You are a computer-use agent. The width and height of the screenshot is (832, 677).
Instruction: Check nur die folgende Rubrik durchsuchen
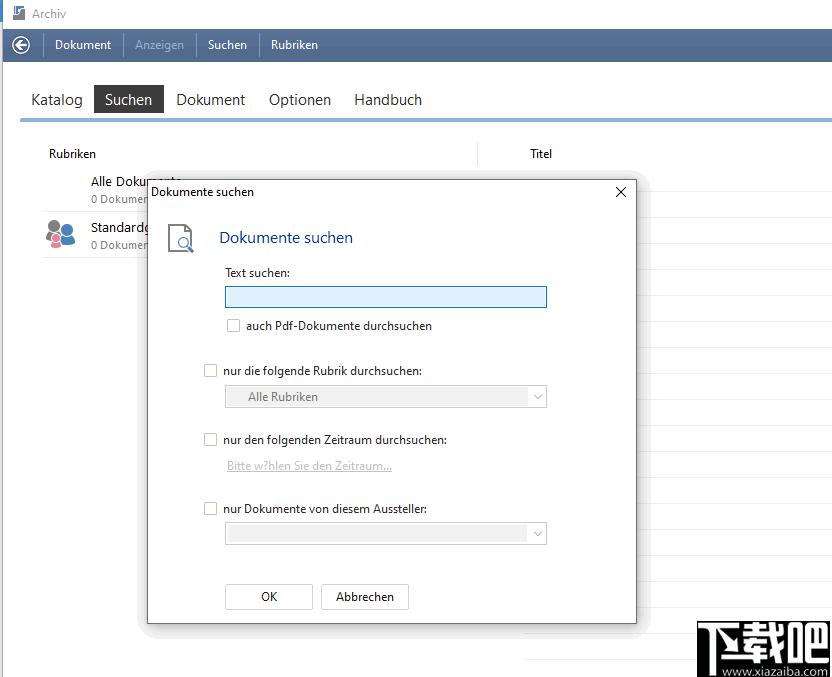(x=211, y=370)
